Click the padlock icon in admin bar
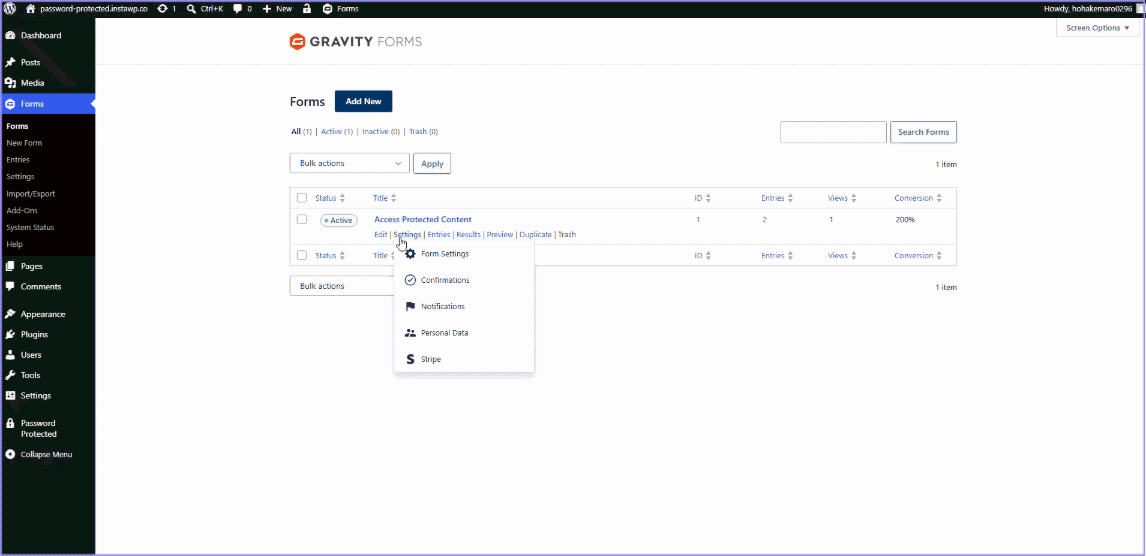The height and width of the screenshot is (556, 1146). (306, 9)
